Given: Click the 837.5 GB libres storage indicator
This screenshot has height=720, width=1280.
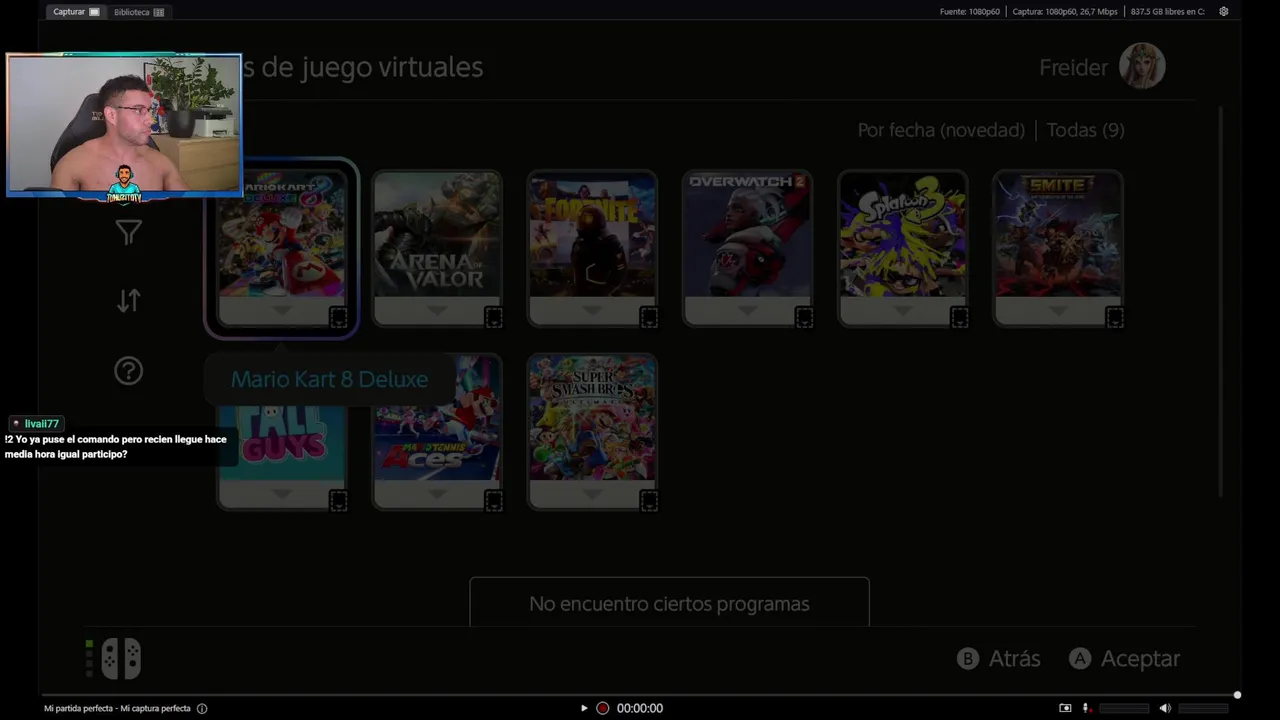Looking at the screenshot, I should point(1167,12).
